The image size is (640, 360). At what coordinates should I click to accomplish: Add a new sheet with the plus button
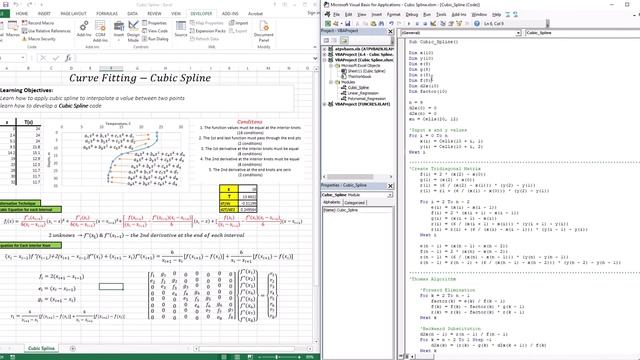73,348
